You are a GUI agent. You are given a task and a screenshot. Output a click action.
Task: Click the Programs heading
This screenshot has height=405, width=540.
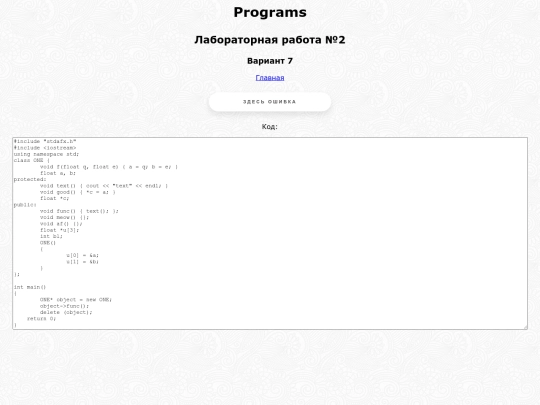tap(270, 12)
